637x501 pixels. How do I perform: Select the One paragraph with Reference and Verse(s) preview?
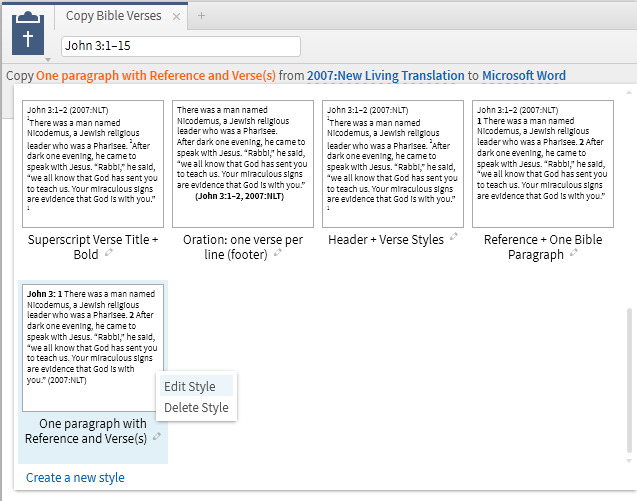[93, 348]
